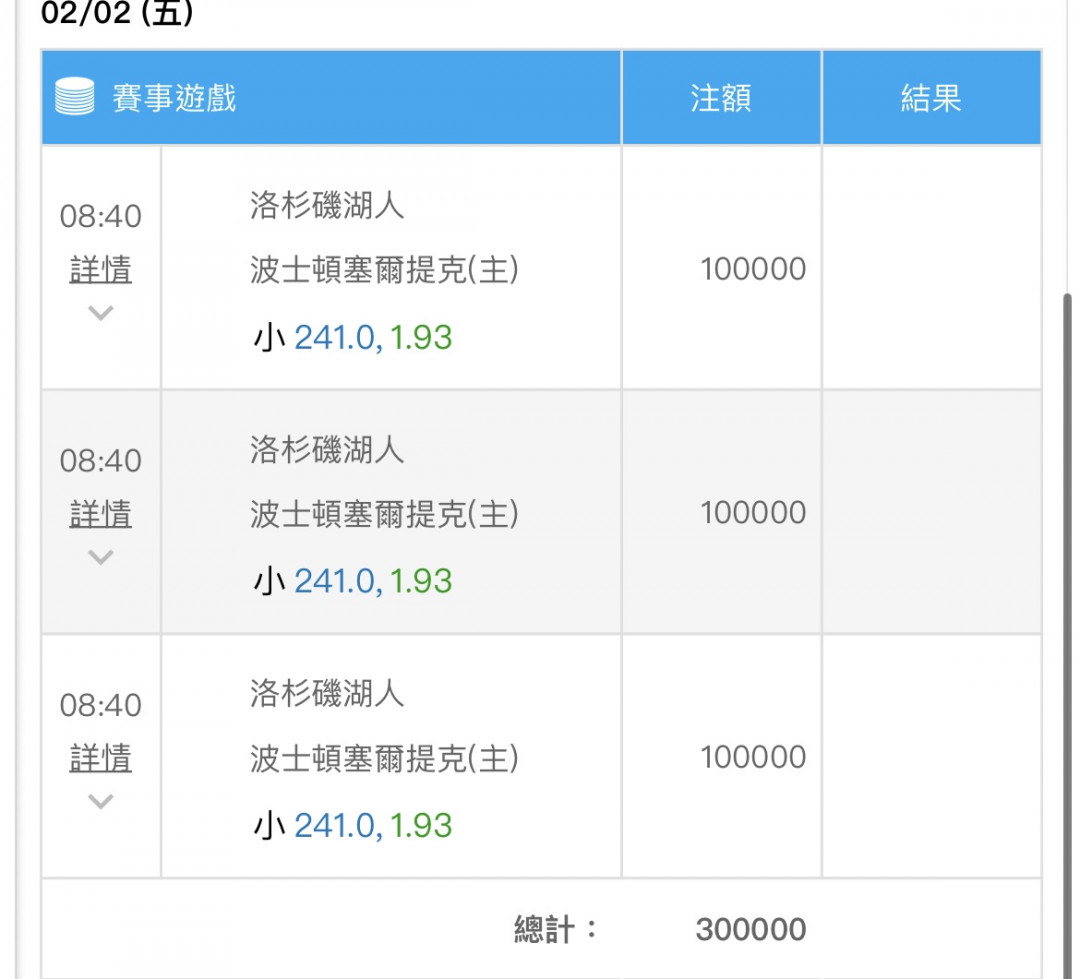Click the vertical scrollbar thumb on right
1080x979 pixels.
click(x=1068, y=634)
